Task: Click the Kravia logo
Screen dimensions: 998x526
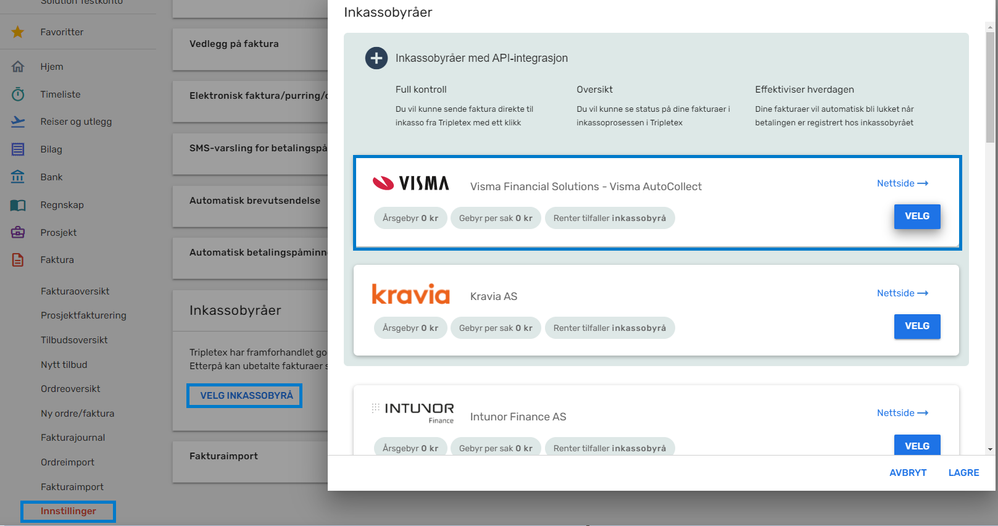Action: tap(411, 294)
